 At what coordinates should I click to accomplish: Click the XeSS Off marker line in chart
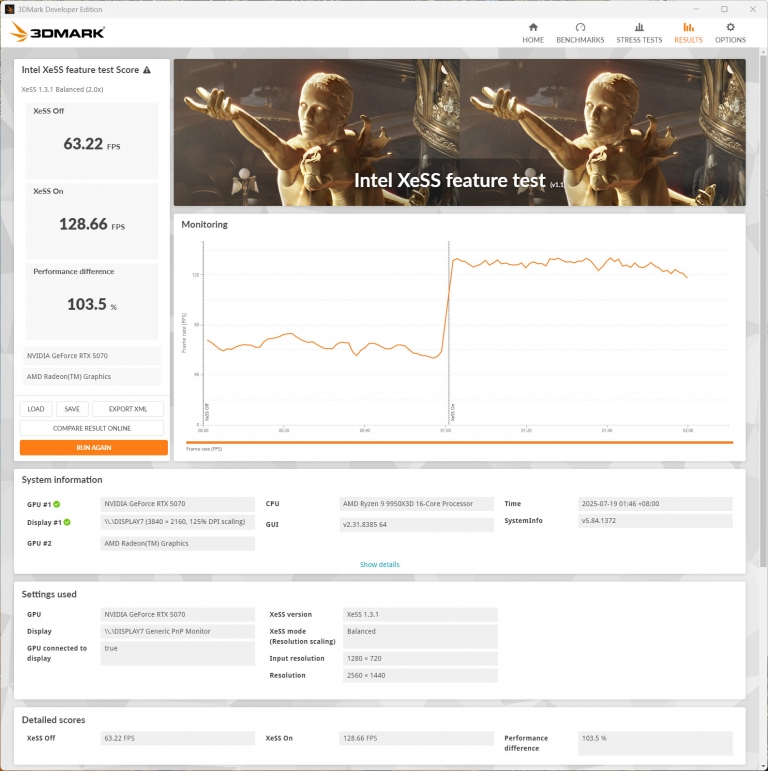click(x=204, y=332)
